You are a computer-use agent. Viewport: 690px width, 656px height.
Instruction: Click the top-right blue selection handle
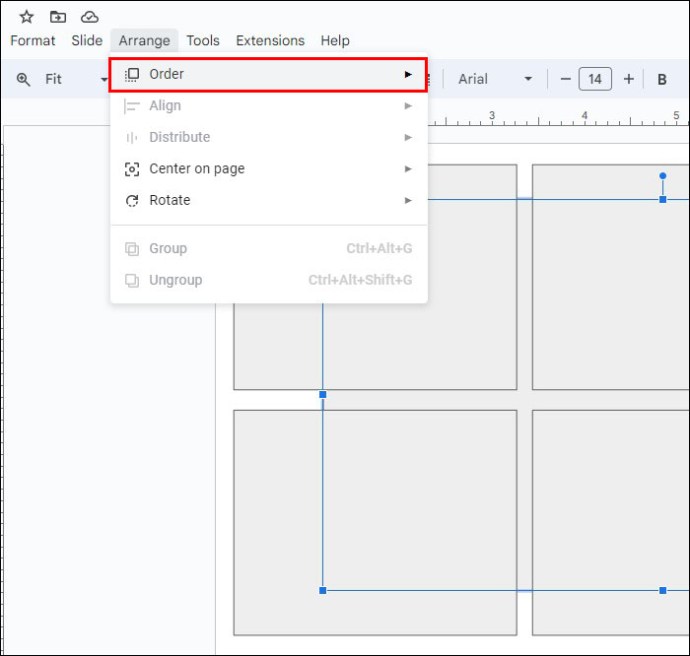pyautogui.click(x=663, y=199)
